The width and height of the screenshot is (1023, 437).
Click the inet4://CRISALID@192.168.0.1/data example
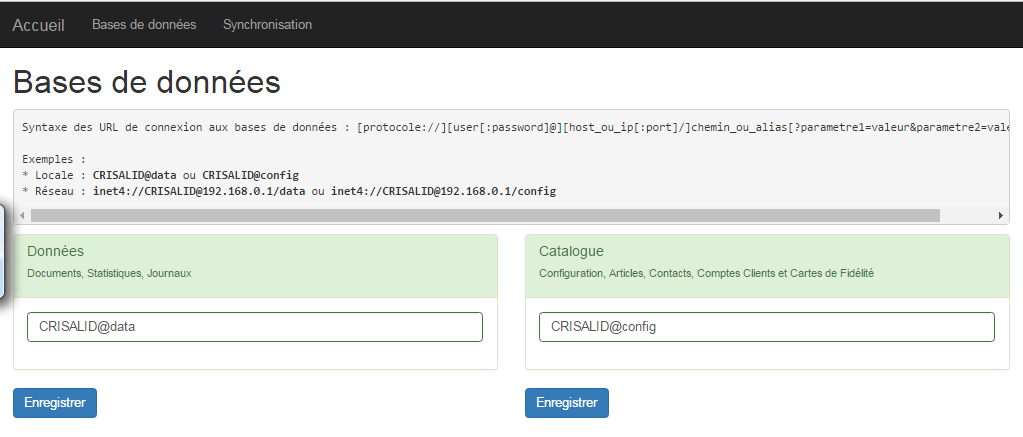tap(200, 191)
